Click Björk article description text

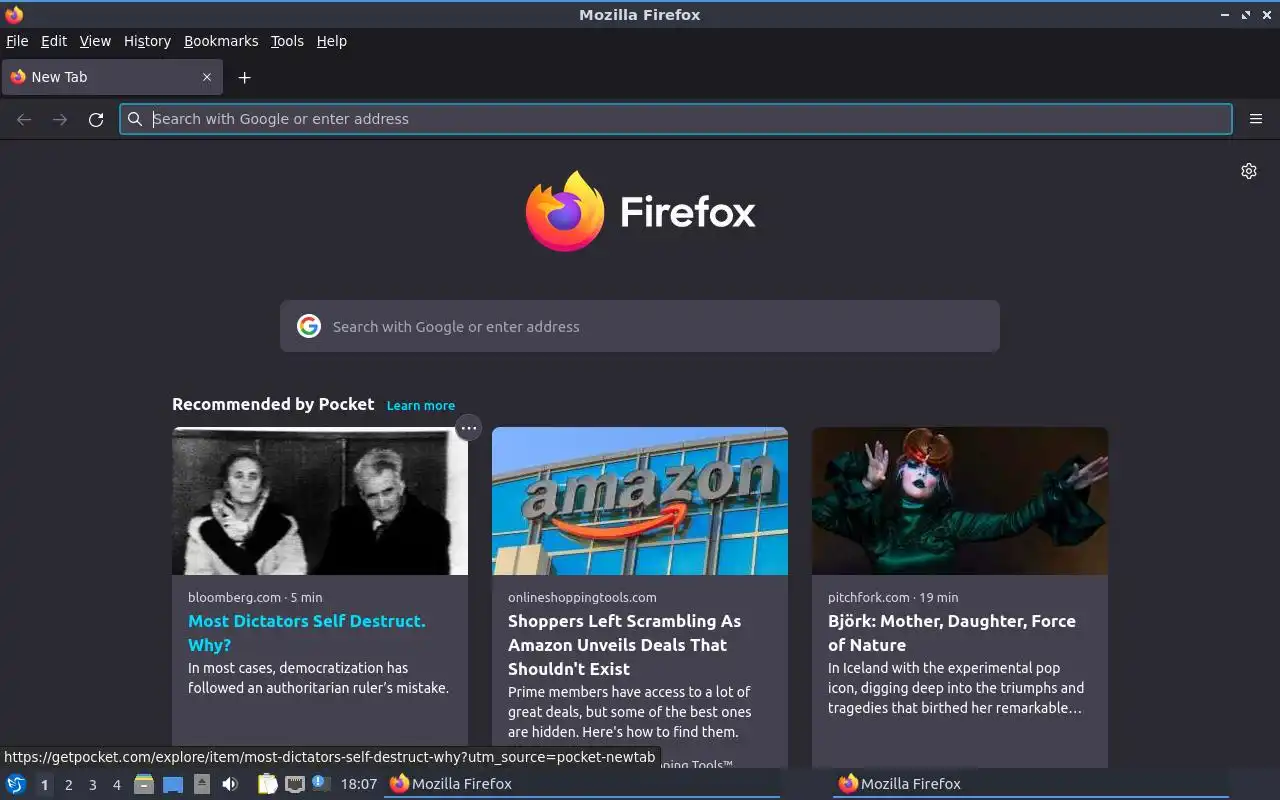point(956,688)
